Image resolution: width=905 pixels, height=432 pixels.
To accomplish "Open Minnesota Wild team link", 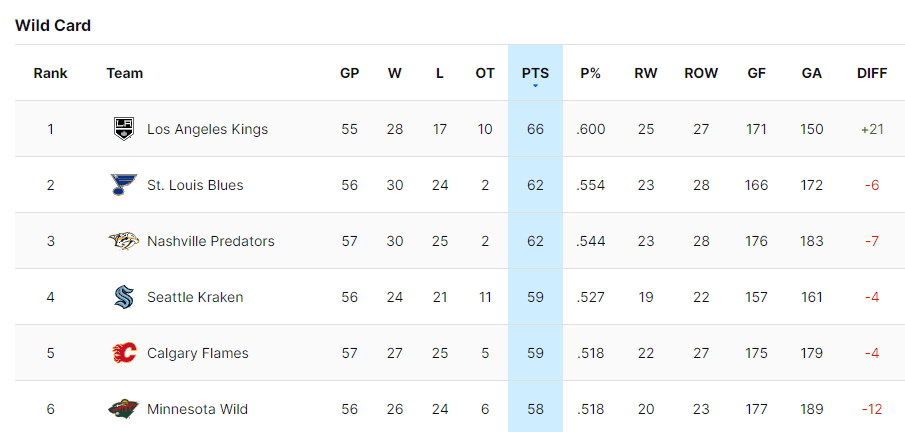I will point(197,409).
